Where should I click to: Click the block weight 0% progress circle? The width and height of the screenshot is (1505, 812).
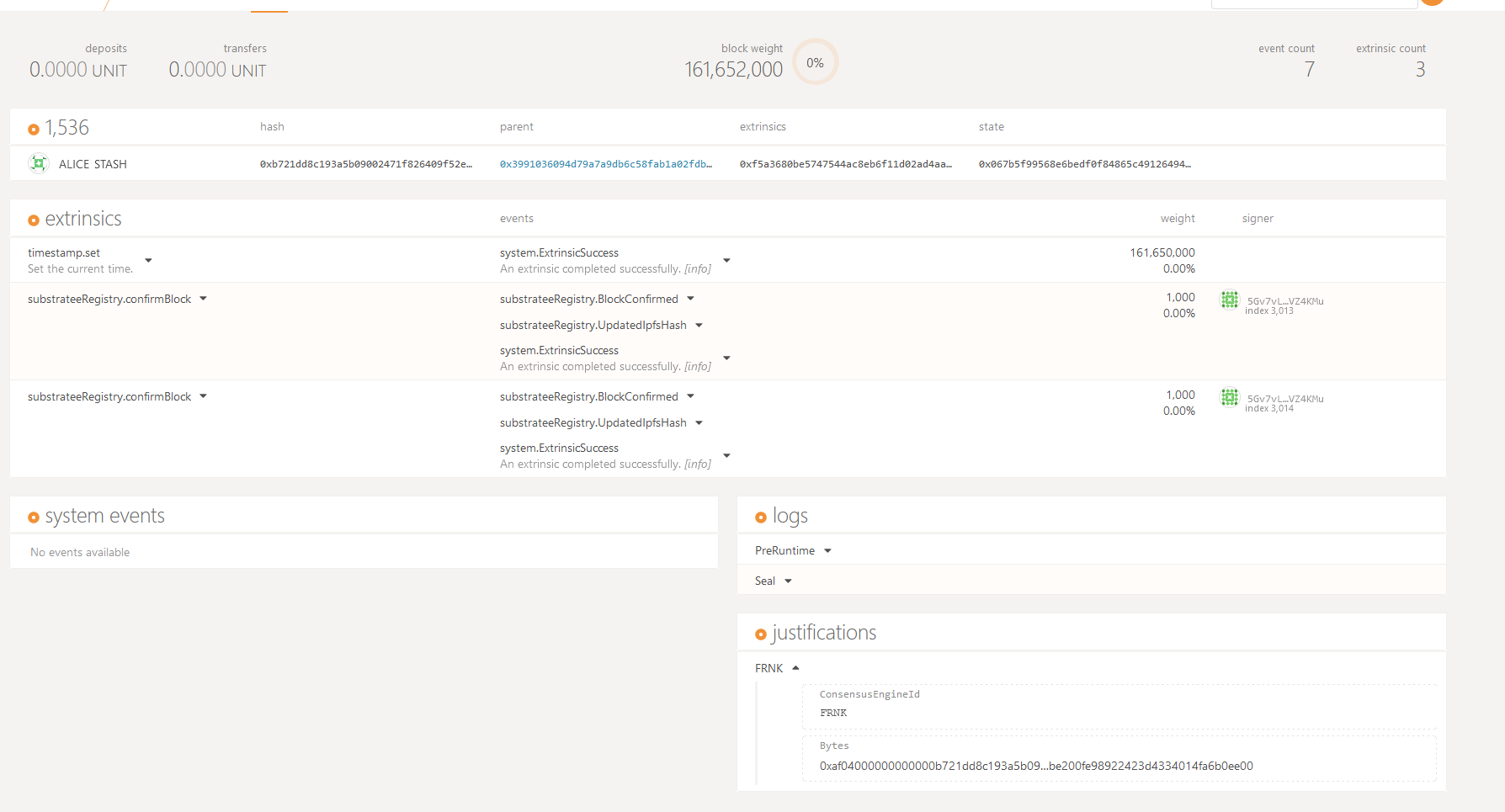tap(814, 61)
